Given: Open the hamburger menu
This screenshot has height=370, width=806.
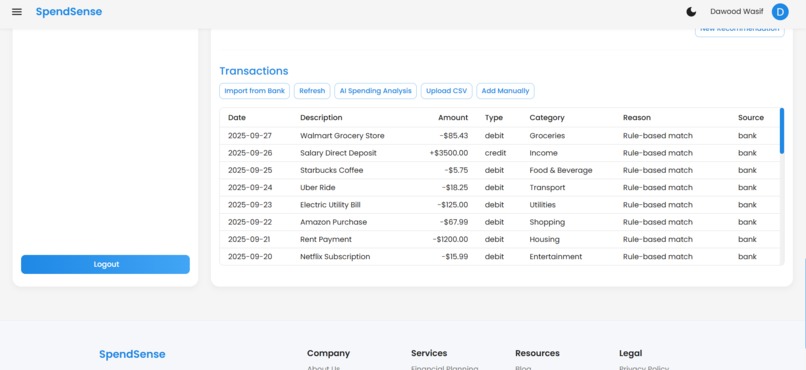Looking at the screenshot, I should coord(17,12).
